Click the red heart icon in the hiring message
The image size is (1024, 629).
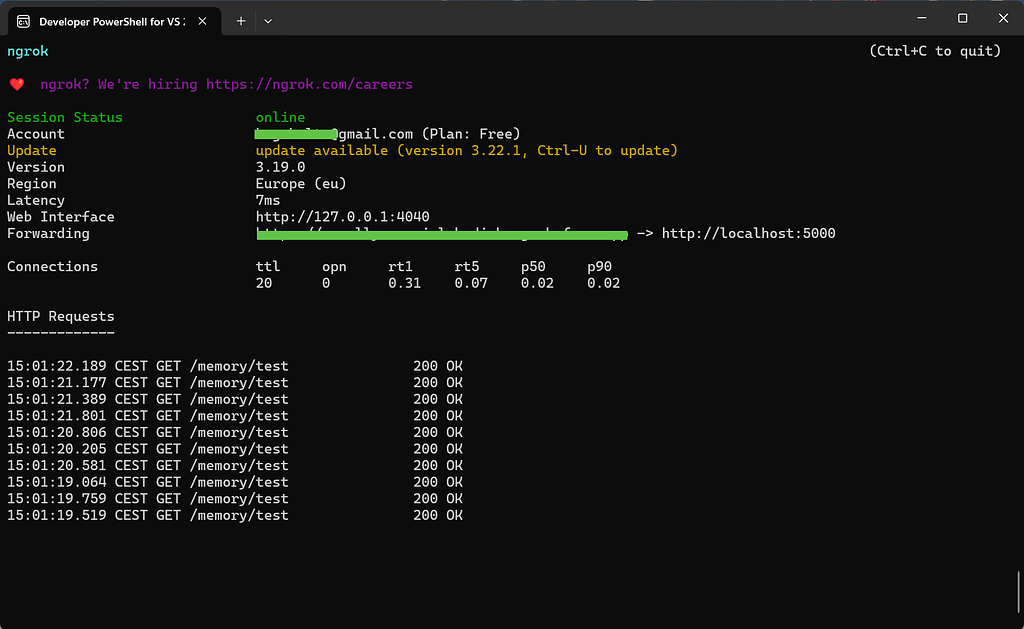point(14,84)
